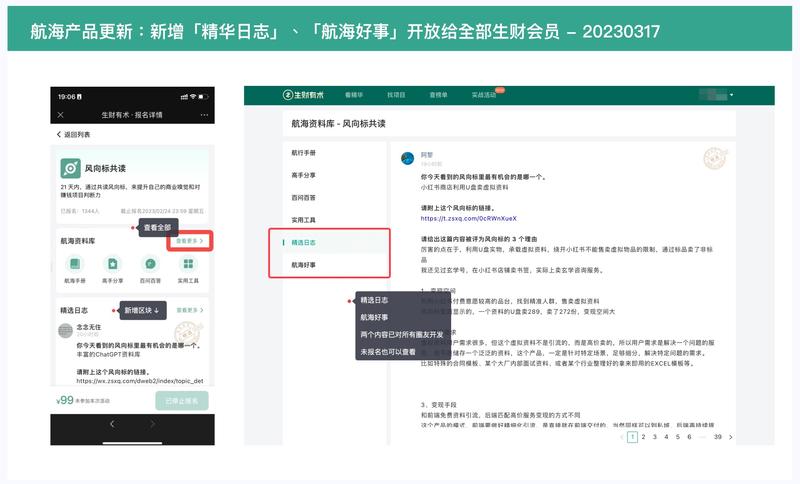Jump to page 39 in pagination

pos(718,437)
